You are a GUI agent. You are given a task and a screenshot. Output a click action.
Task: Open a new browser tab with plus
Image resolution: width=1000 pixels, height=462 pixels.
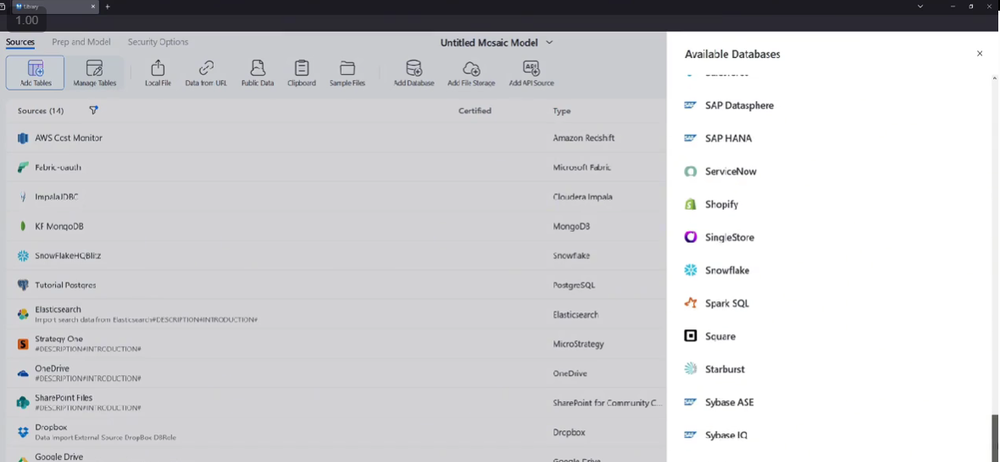(107, 6)
